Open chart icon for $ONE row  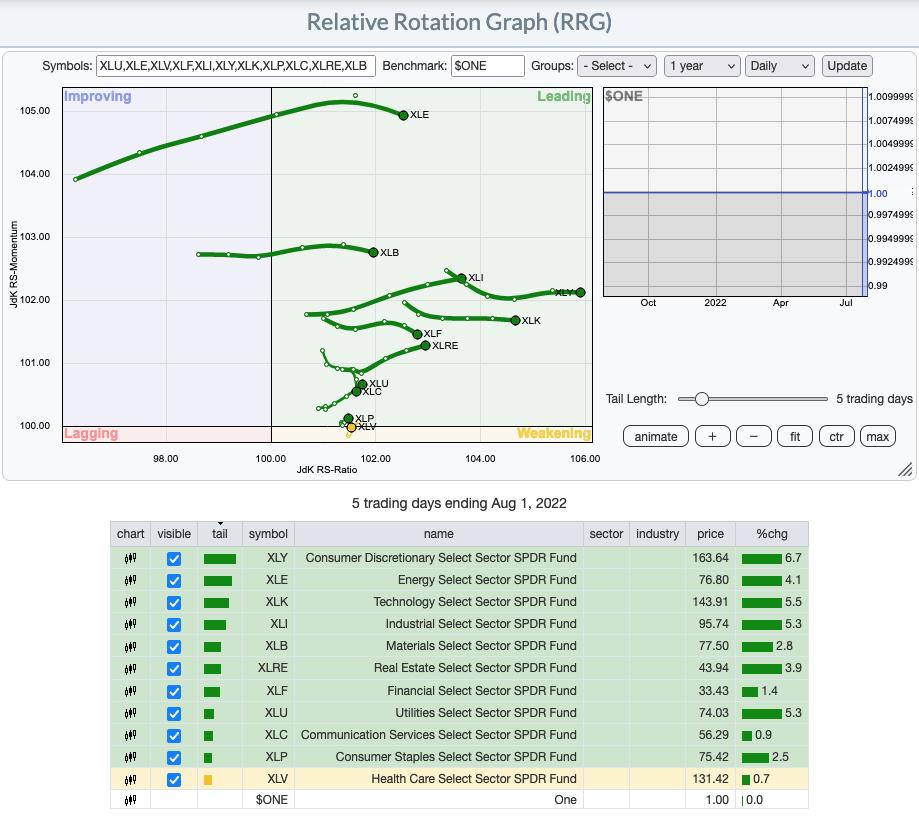click(x=130, y=800)
